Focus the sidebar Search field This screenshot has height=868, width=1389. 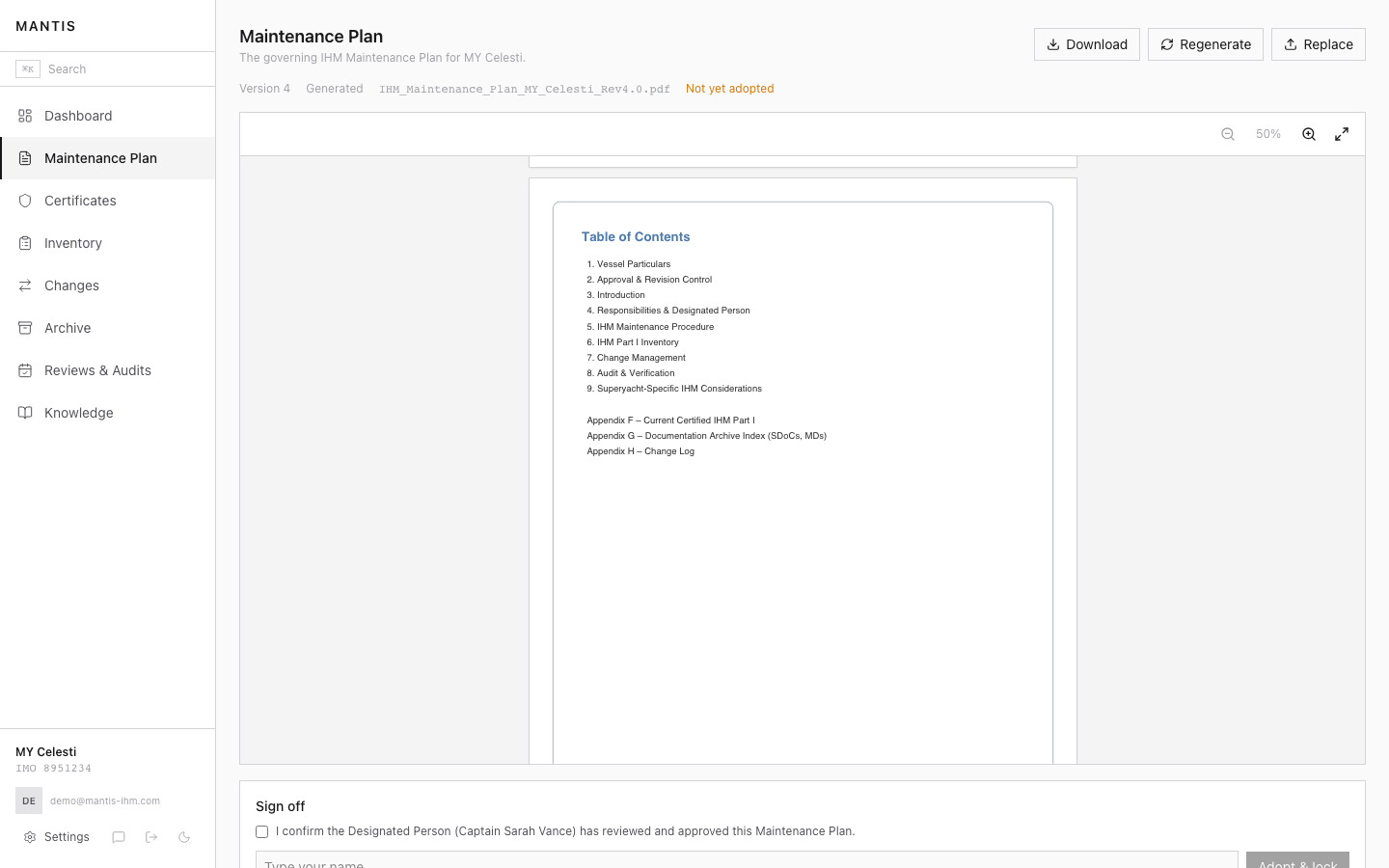(x=108, y=68)
